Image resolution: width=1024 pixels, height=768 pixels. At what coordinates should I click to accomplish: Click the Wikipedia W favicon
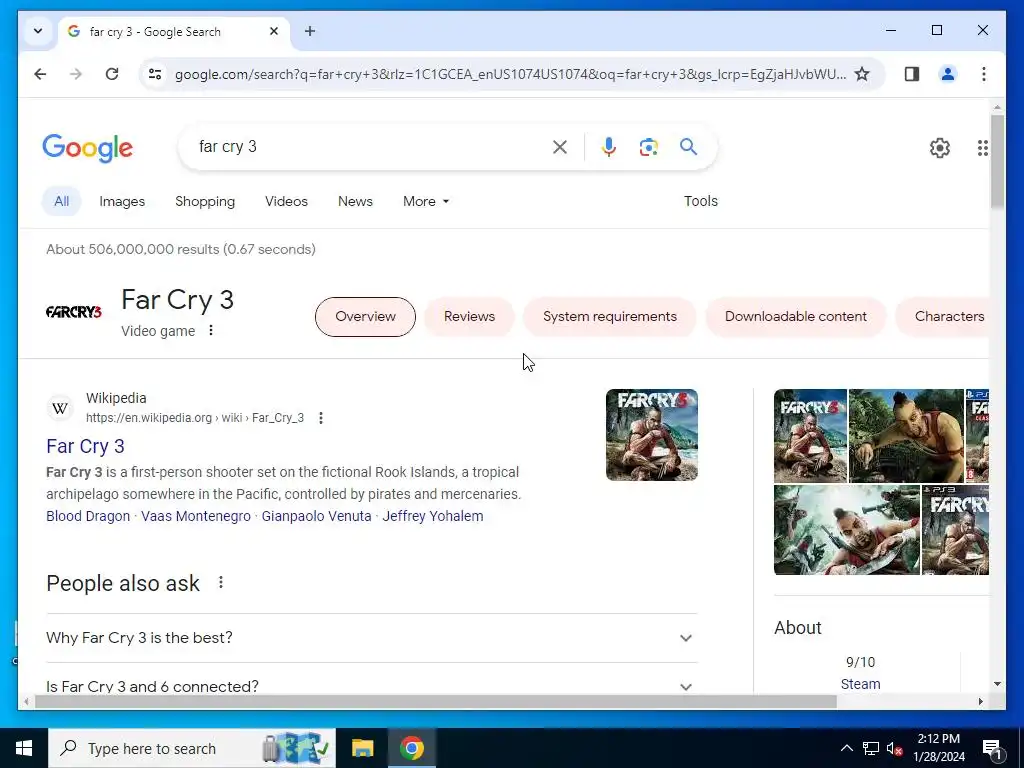(60, 408)
